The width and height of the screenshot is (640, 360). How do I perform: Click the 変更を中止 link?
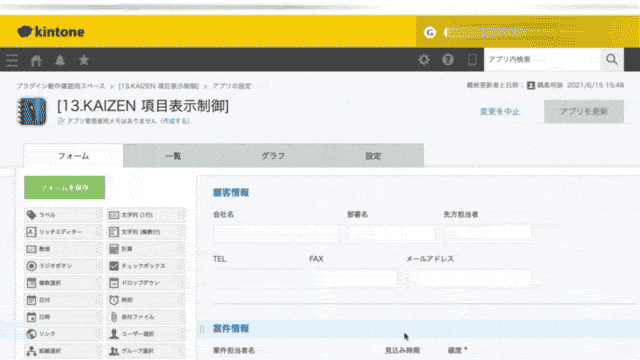coord(500,111)
